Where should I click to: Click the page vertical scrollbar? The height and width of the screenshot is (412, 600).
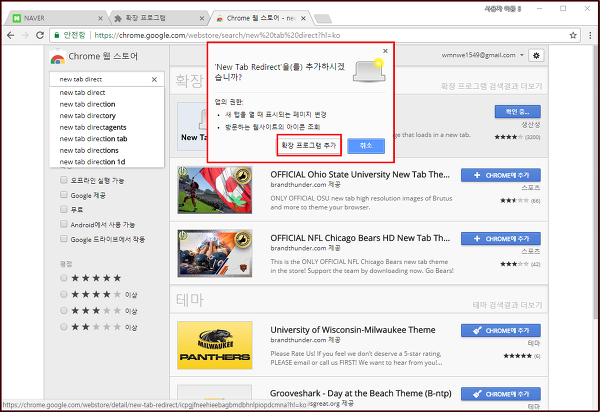point(595,184)
